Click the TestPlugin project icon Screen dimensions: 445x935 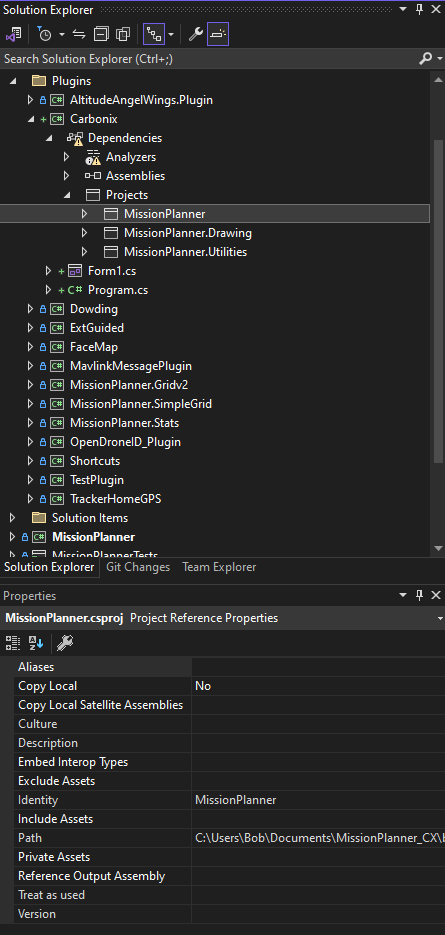click(x=57, y=479)
